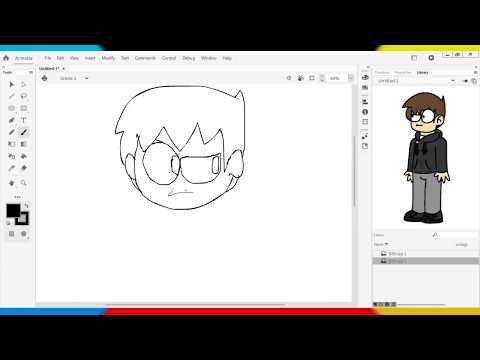Open the Info panel icon in side strip
This screenshot has width=480, height=360.
pos(365,112)
